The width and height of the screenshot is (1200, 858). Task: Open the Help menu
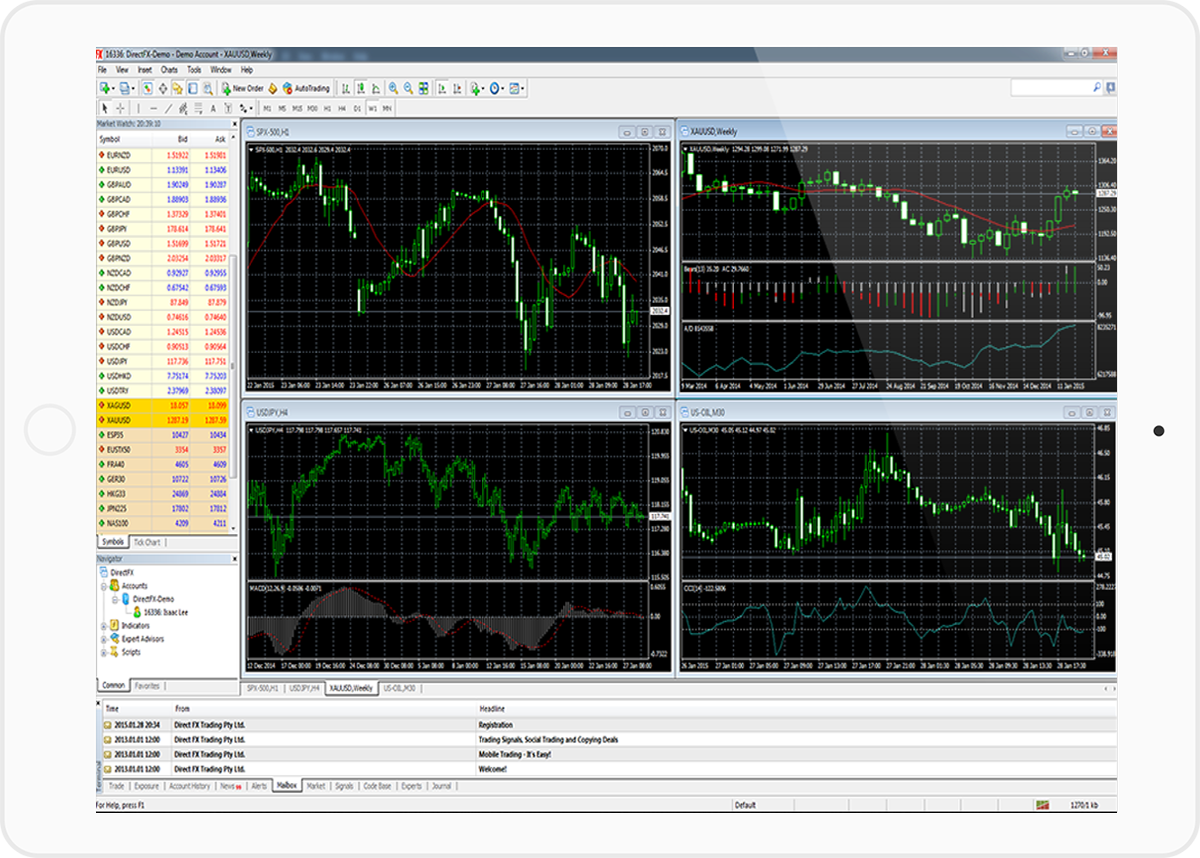[247, 70]
